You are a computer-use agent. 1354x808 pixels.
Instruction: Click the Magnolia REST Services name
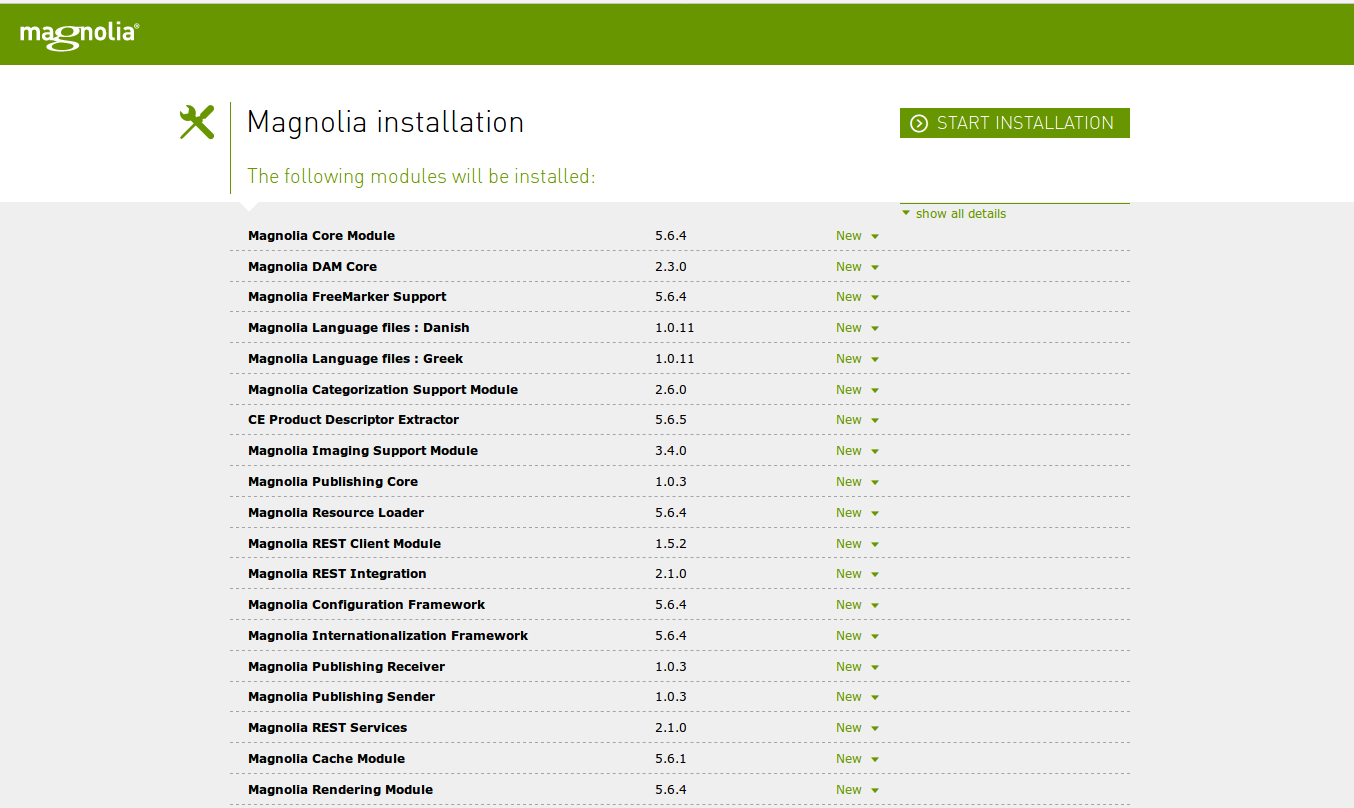[x=327, y=728]
